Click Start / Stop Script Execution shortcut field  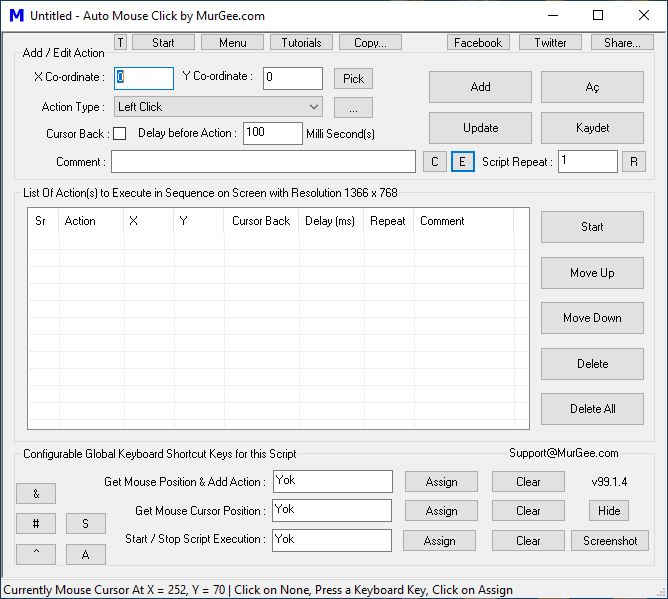332,540
